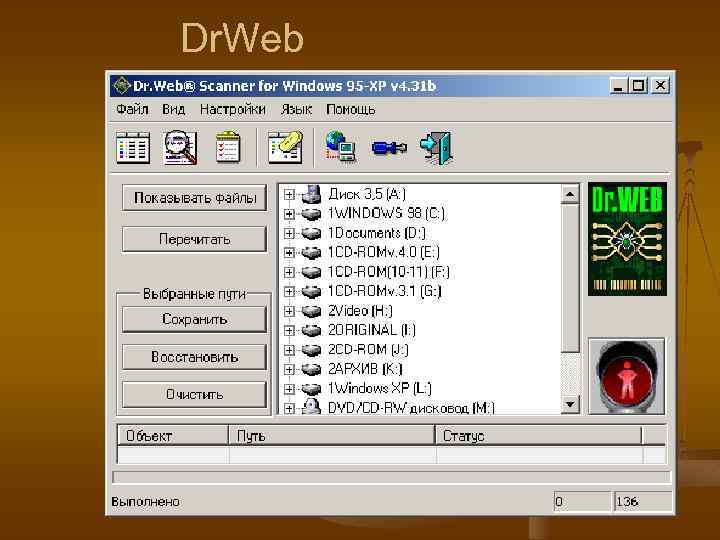This screenshot has width=720, height=540.
Task: Click the Путь column header
Action: pyautogui.click(x=332, y=435)
